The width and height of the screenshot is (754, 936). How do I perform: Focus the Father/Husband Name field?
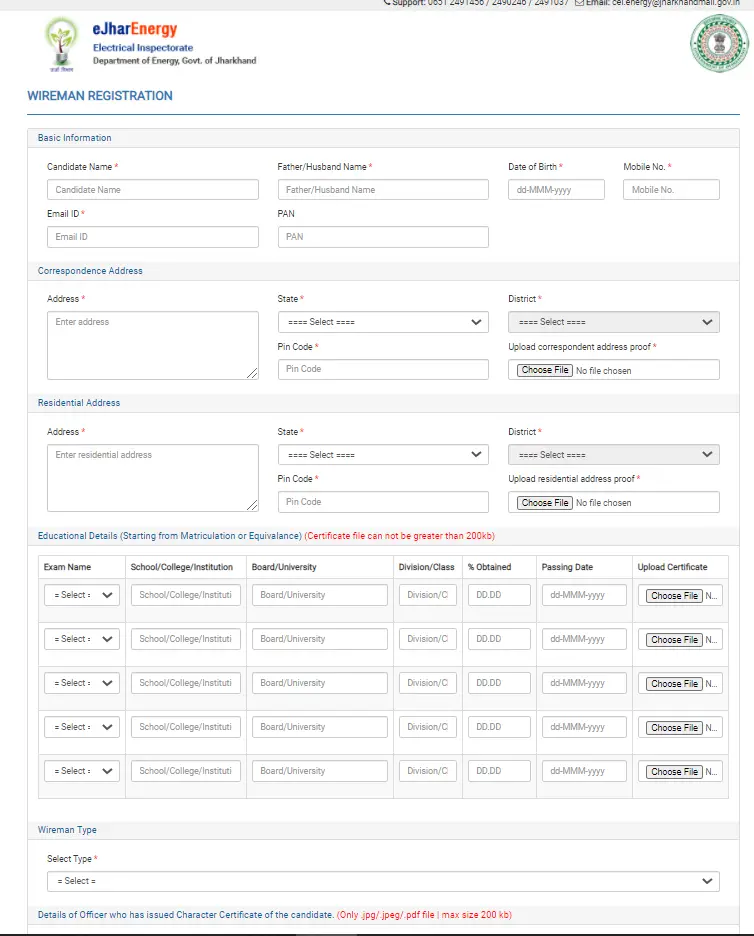click(383, 190)
